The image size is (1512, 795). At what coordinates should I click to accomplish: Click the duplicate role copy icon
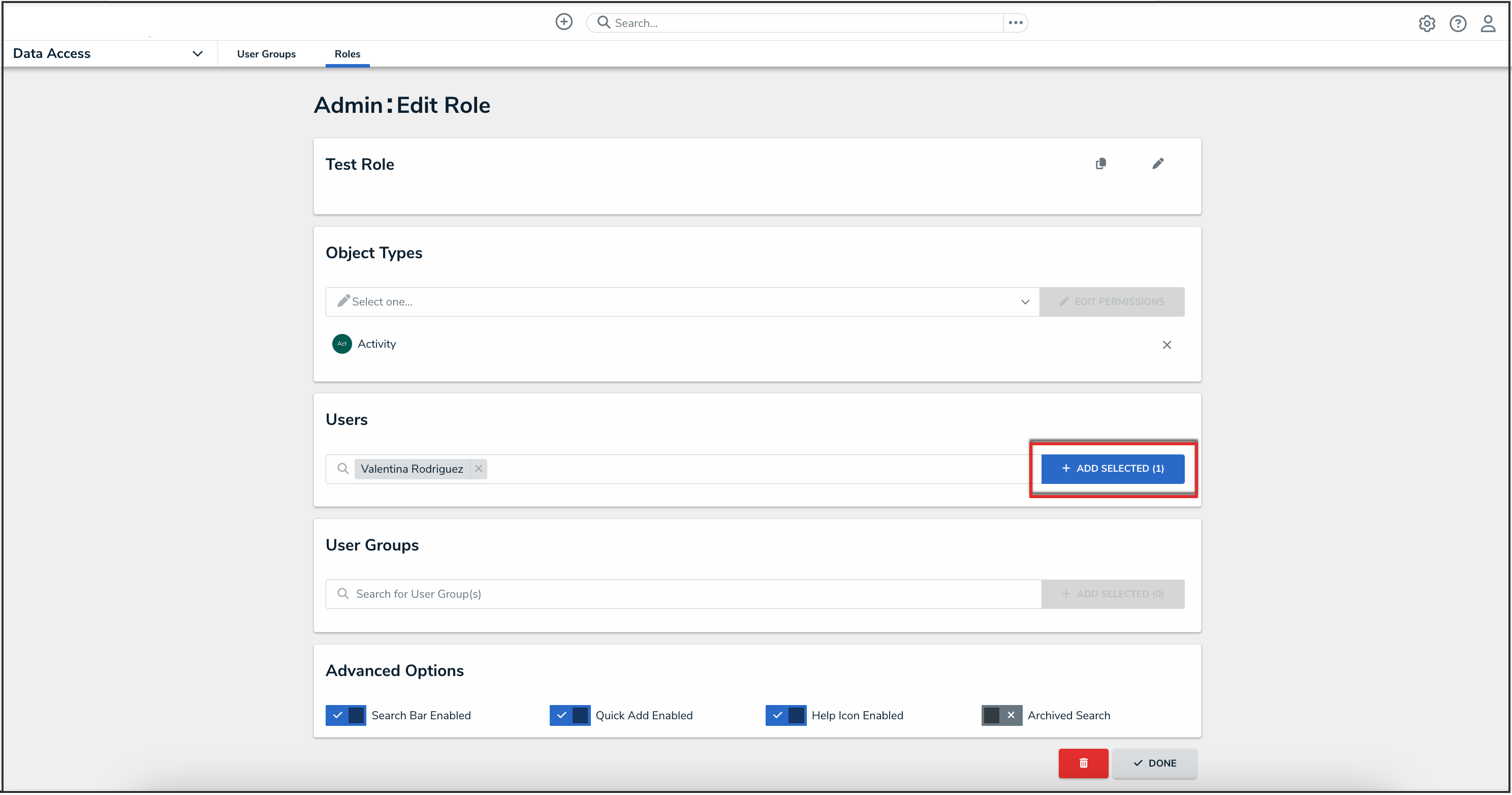(1100, 164)
